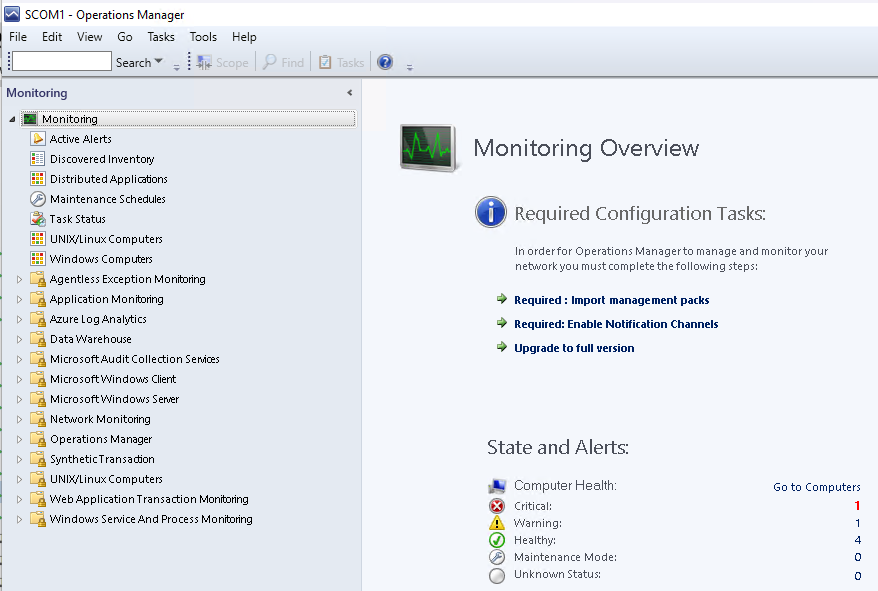Screen dimensions: 878x591
Task: Collapse the root Monitoring tree node
Action: (12, 119)
